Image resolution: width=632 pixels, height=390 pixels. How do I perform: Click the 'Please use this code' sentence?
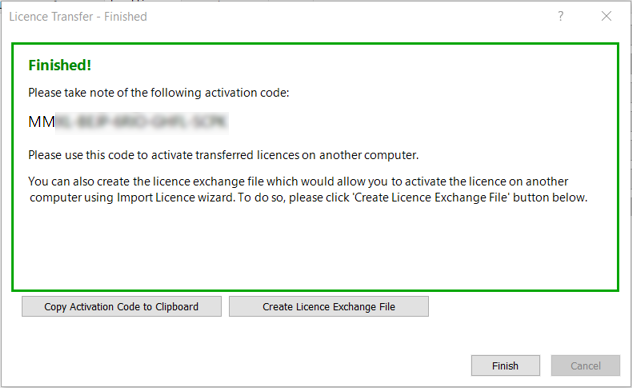(223, 155)
